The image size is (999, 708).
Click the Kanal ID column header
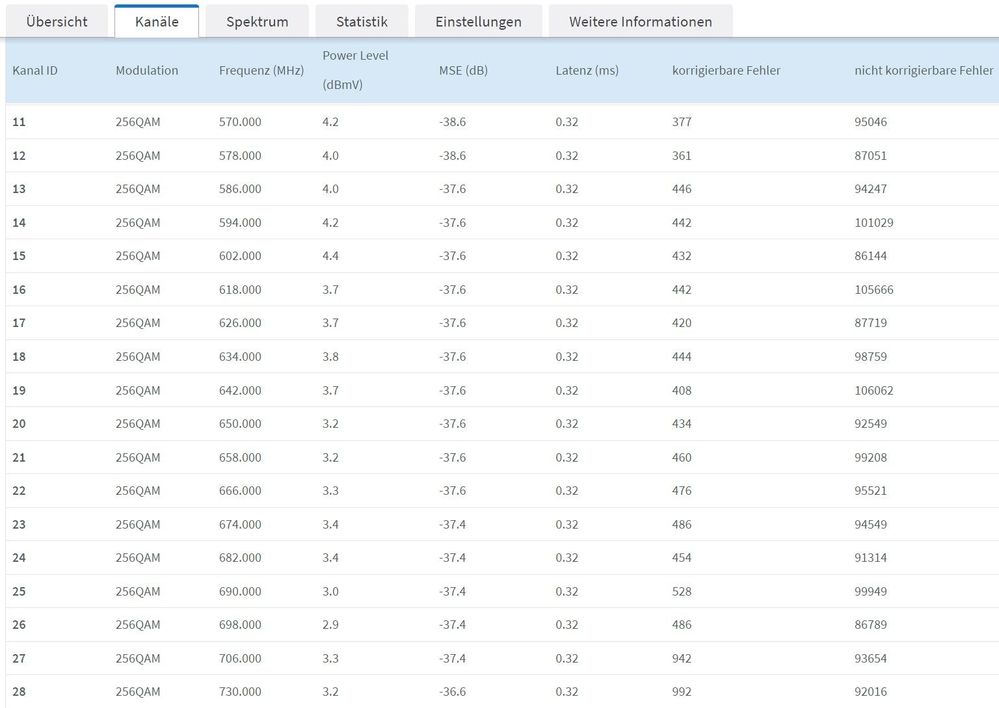pyautogui.click(x=35, y=71)
